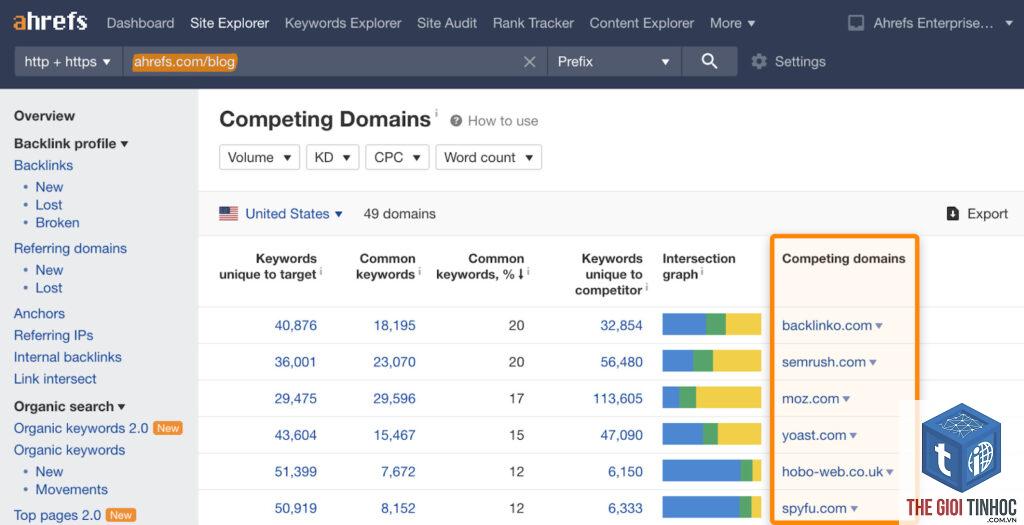This screenshot has width=1024, height=525.
Task: Click Lost under Referring domains
Action: 49,288
